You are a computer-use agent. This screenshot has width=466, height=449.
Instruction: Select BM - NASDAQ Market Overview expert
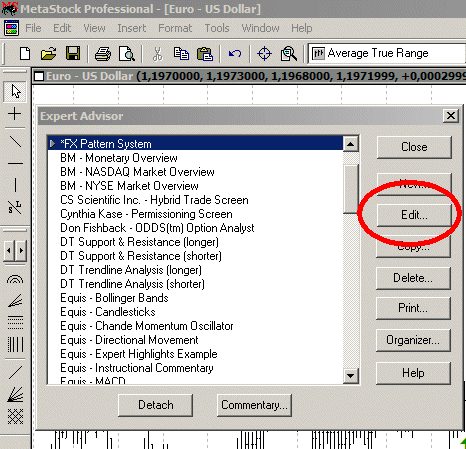coord(195,172)
